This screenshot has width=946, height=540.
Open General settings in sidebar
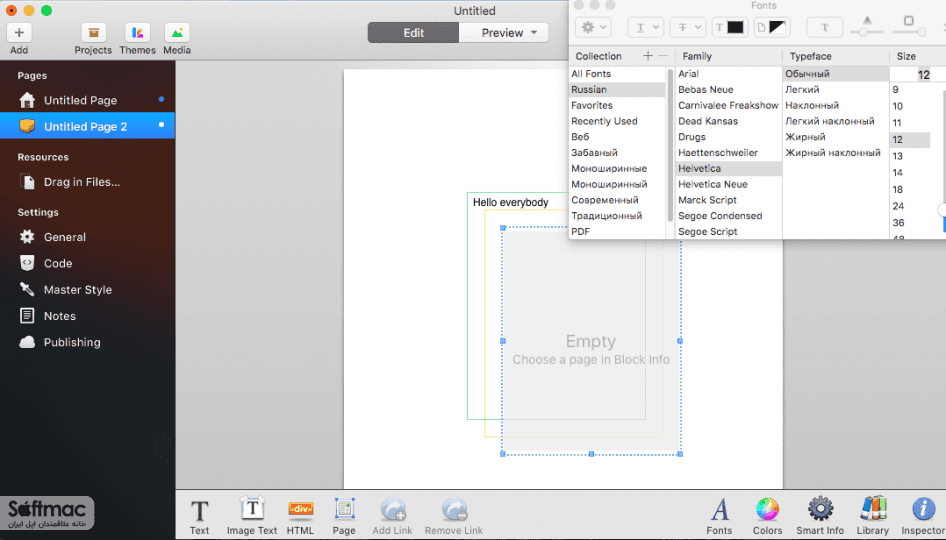(65, 237)
